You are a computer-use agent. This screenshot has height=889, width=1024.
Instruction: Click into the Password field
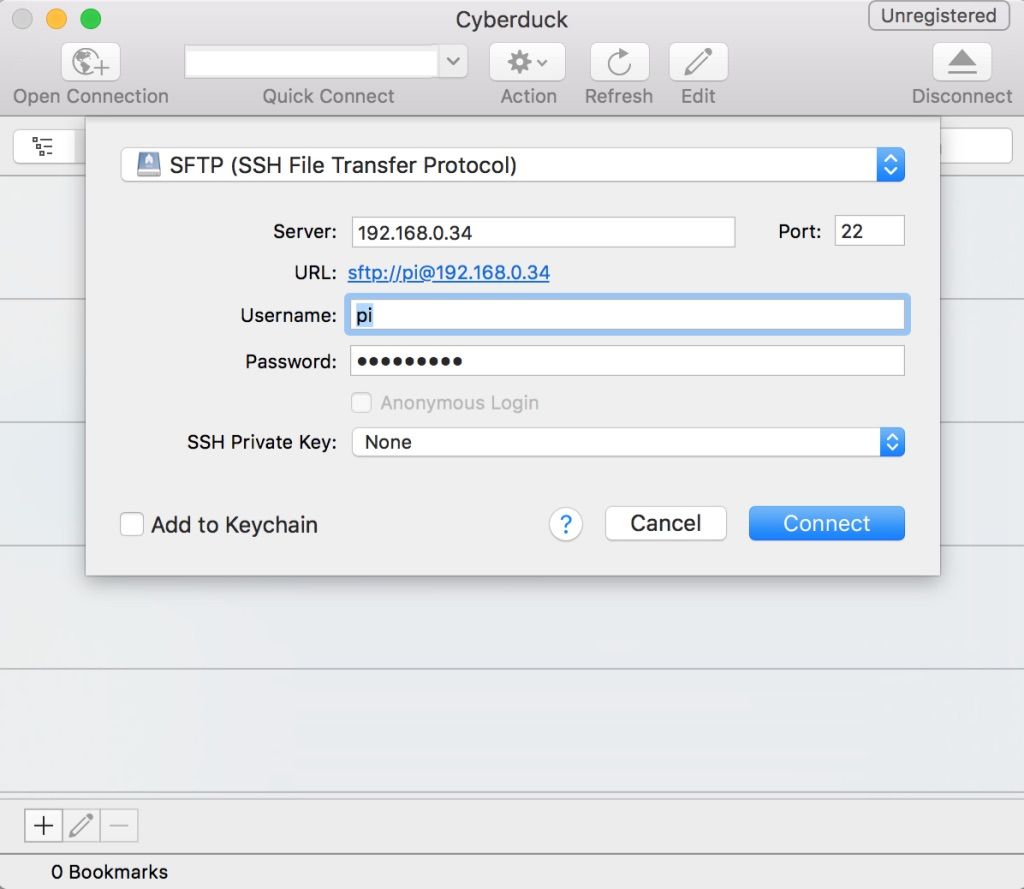[627, 361]
